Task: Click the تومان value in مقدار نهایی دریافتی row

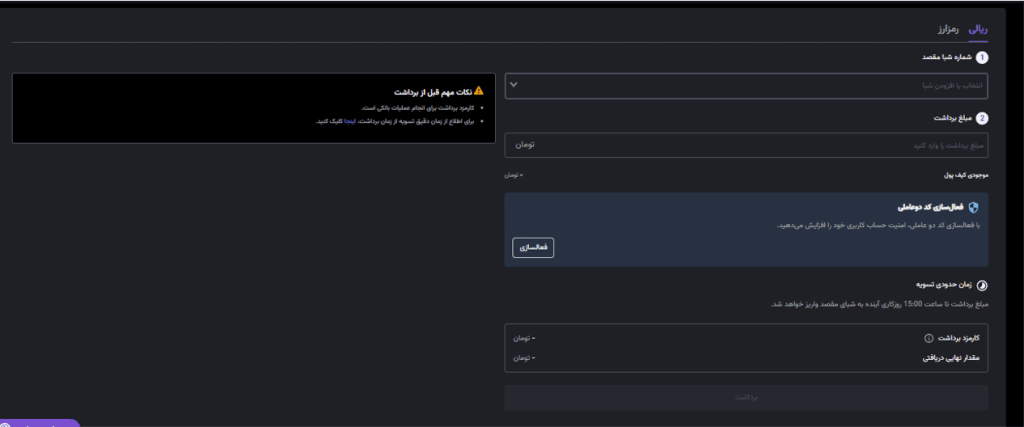Action: [x=524, y=358]
